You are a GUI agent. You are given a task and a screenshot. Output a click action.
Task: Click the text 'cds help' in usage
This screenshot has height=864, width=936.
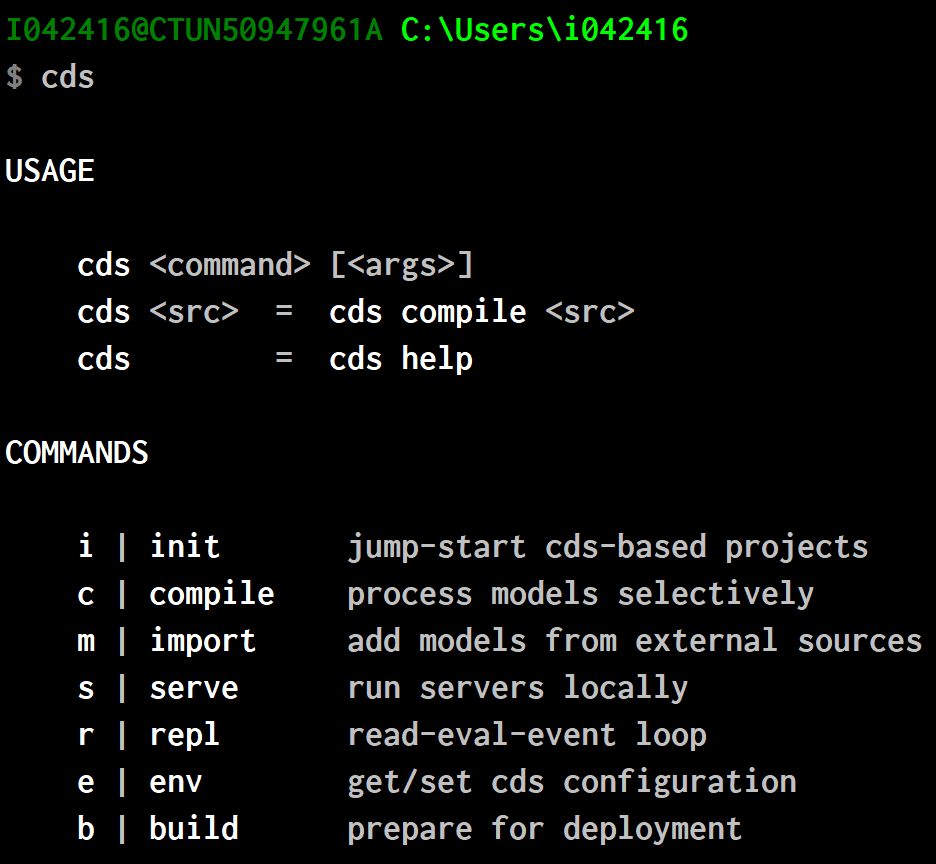pyautogui.click(x=401, y=359)
